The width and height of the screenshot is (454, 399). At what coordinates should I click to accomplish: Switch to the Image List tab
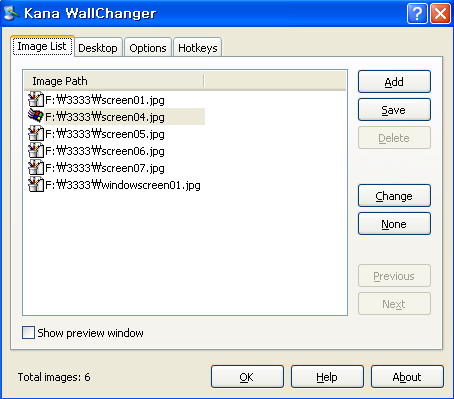42,46
